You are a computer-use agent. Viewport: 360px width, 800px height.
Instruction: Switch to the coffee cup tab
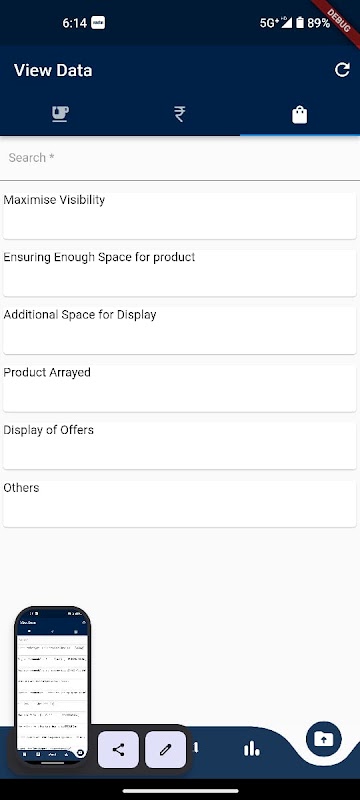pos(60,114)
